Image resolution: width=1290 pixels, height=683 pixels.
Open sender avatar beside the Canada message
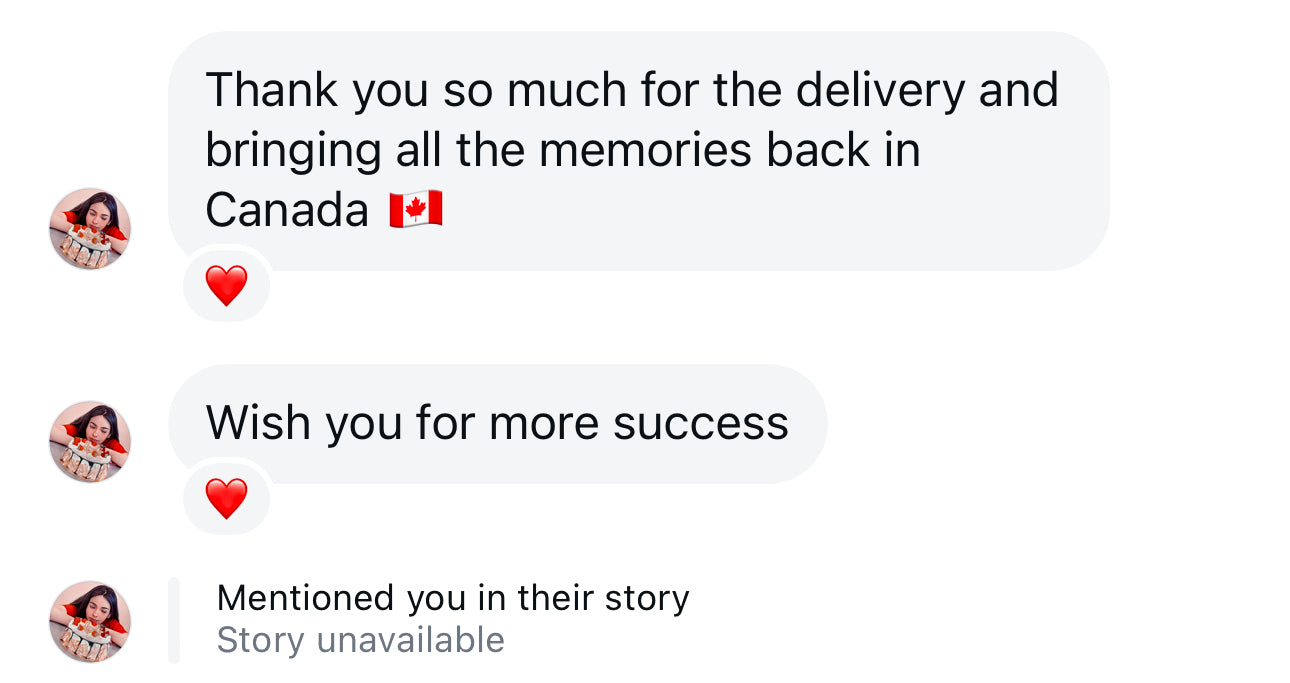(x=90, y=229)
